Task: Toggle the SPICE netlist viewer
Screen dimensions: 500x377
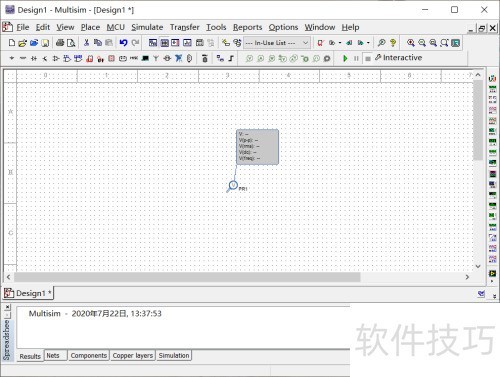Action: tap(175, 43)
